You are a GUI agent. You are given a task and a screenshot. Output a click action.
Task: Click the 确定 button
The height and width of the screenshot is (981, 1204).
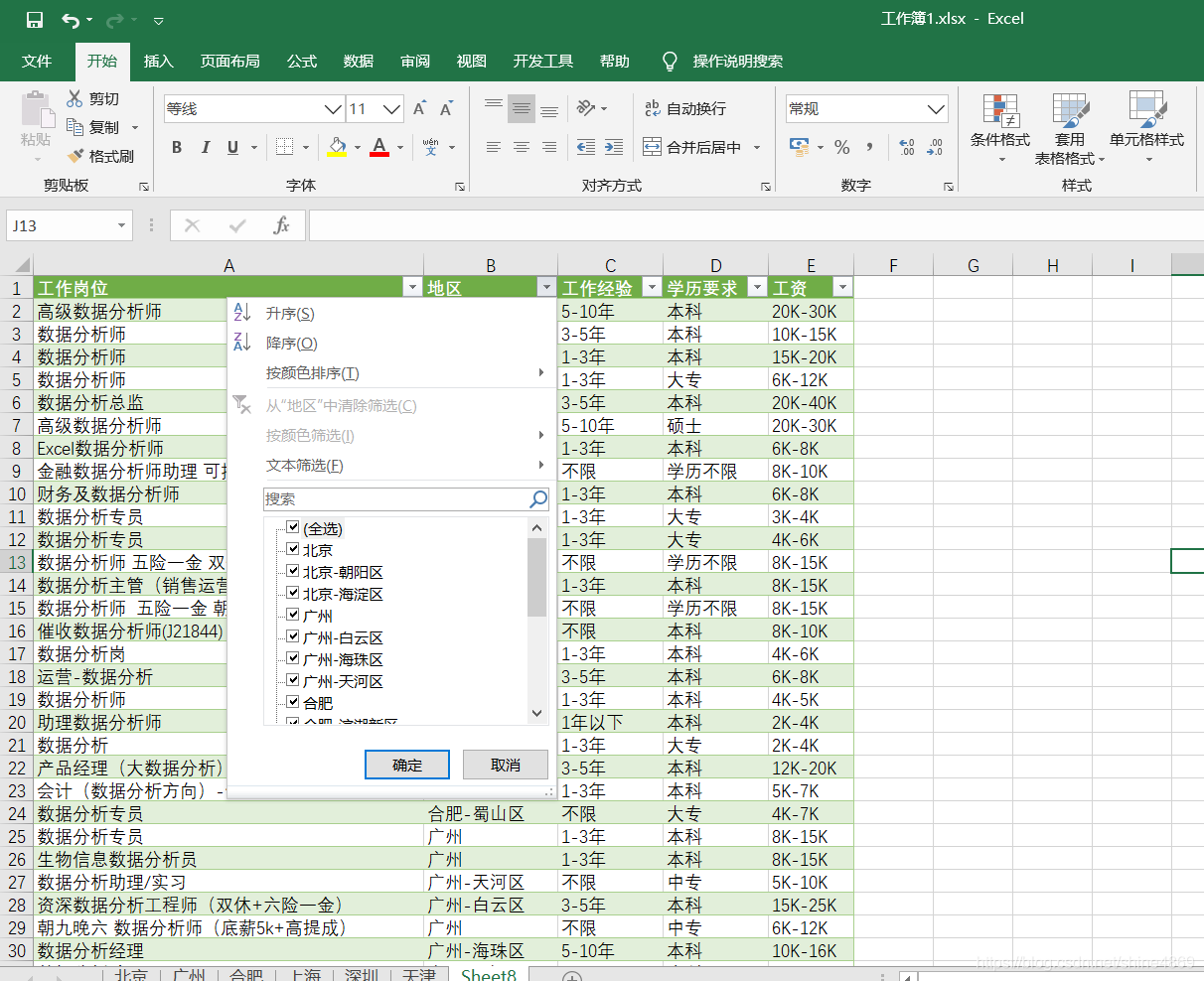pyautogui.click(x=407, y=765)
